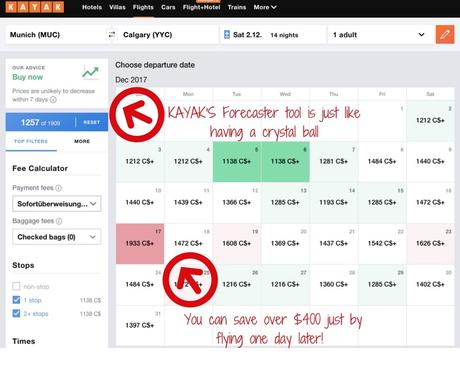Click the RESET filters button
Image resolution: width=460 pixels, height=385 pixels.
[x=92, y=122]
